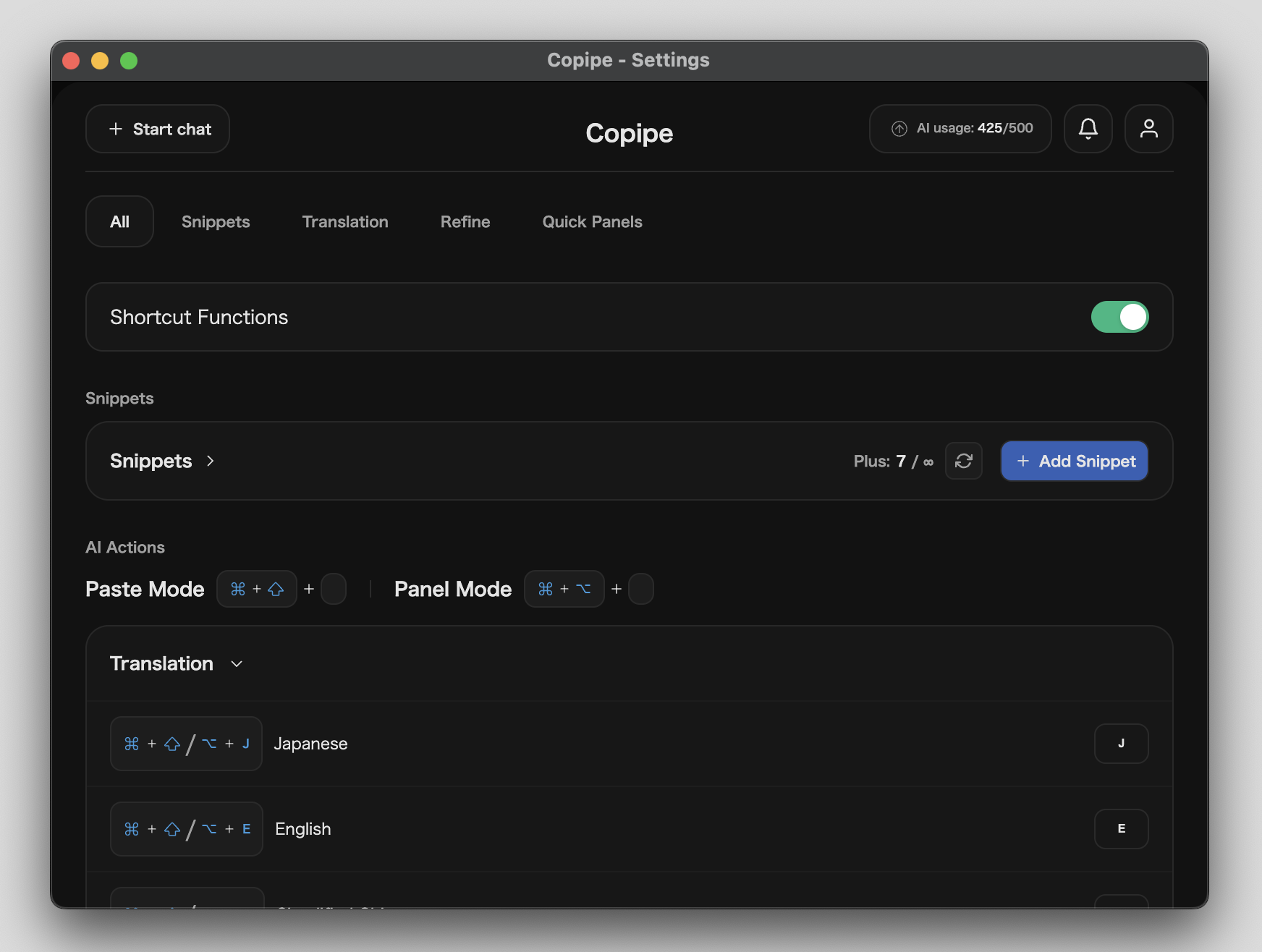Click the upload arrow in AI usage pill
The image size is (1262, 952).
[x=899, y=128]
